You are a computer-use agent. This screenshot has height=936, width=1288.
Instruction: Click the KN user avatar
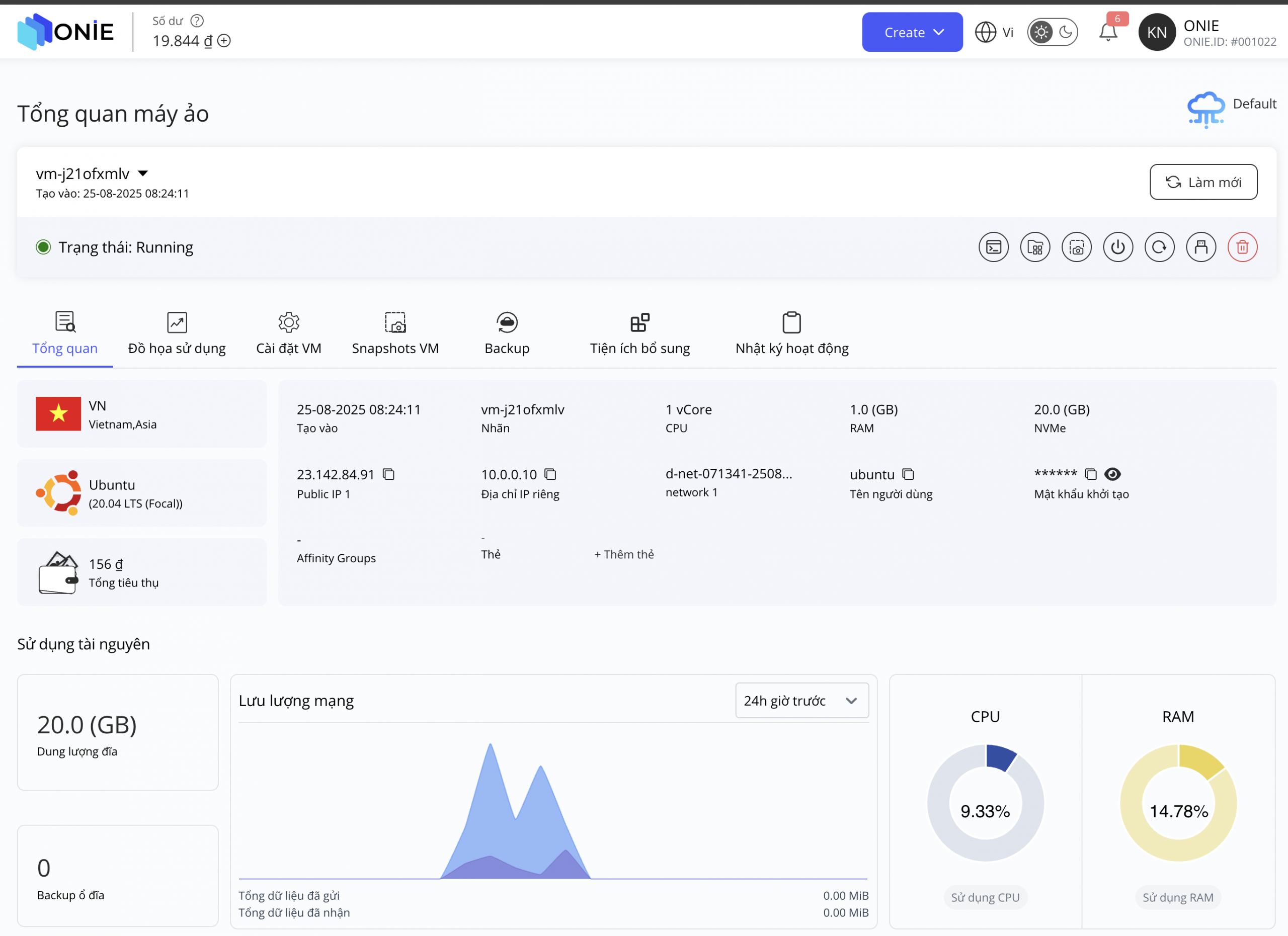(x=1157, y=32)
